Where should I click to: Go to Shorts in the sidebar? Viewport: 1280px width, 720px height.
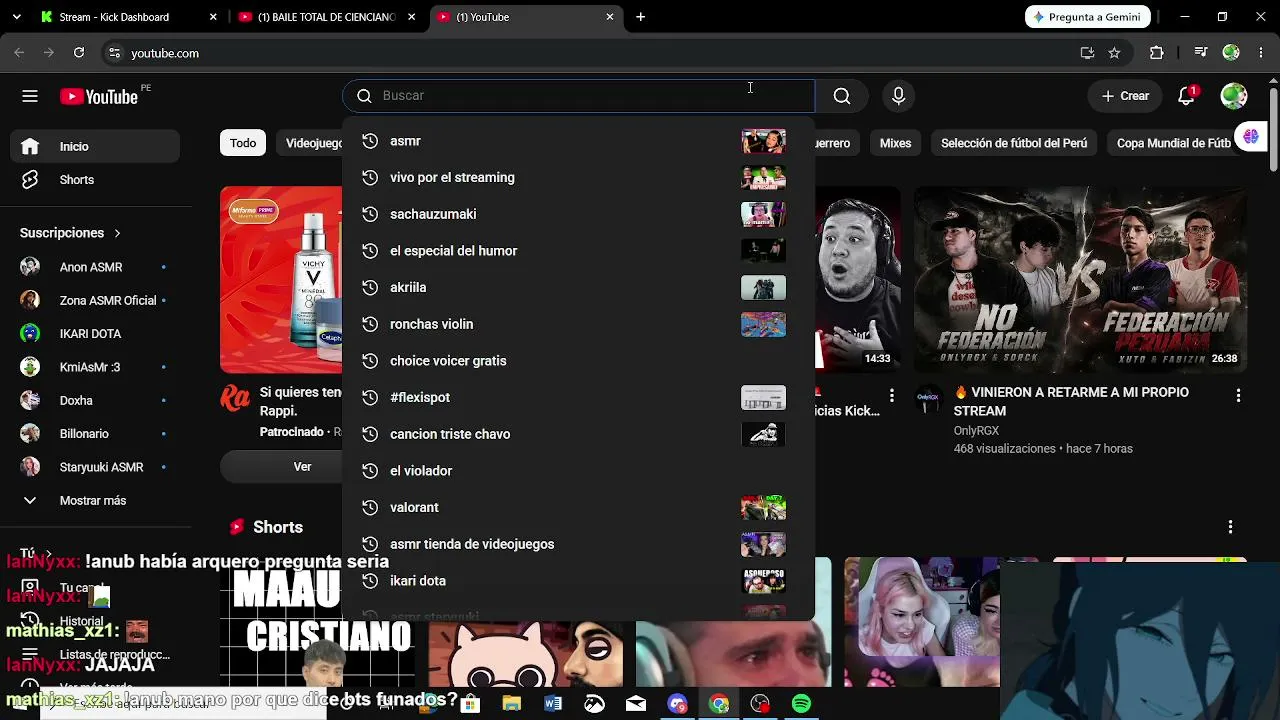click(x=96, y=180)
